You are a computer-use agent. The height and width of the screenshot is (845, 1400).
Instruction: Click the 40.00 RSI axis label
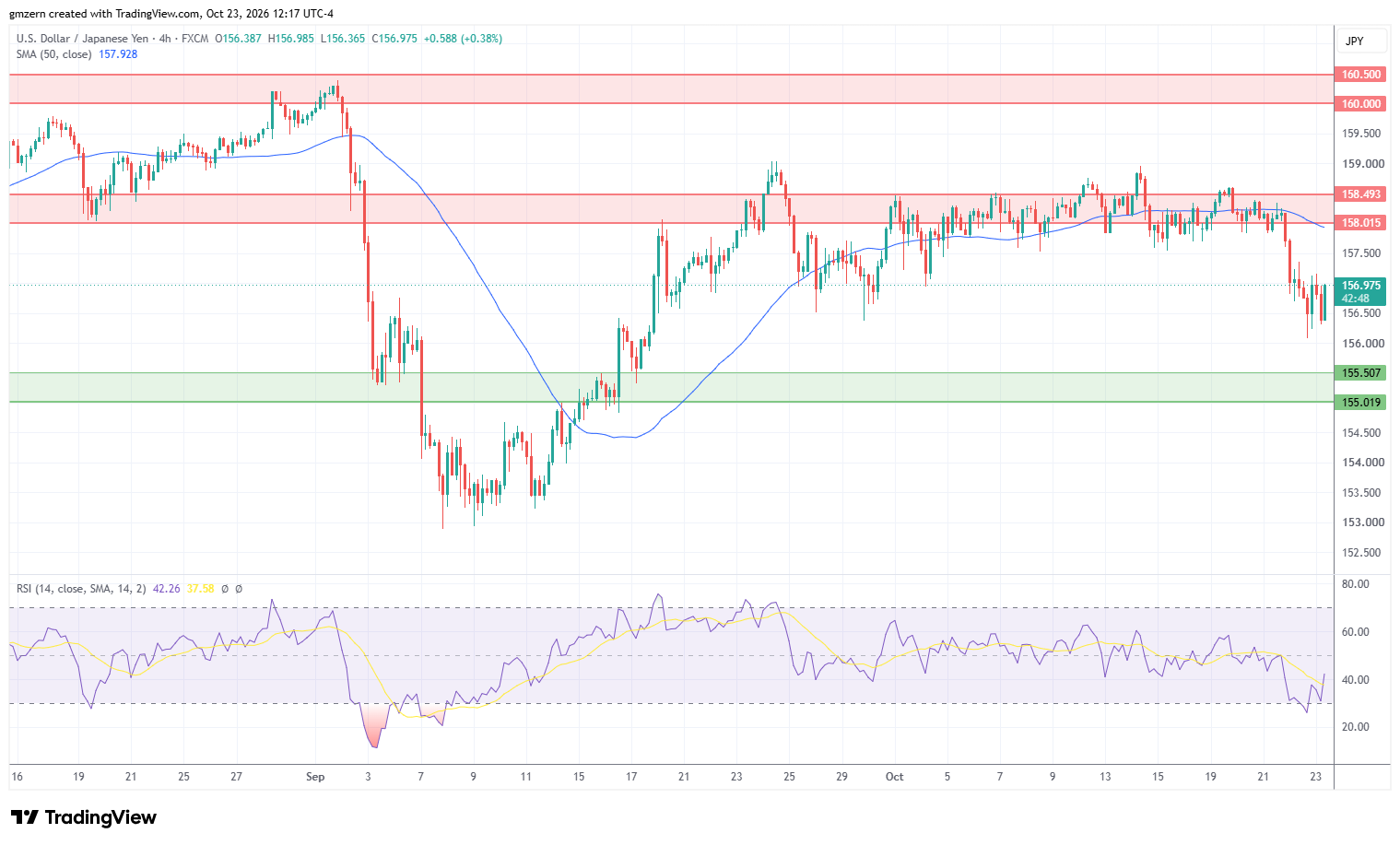point(1355,680)
